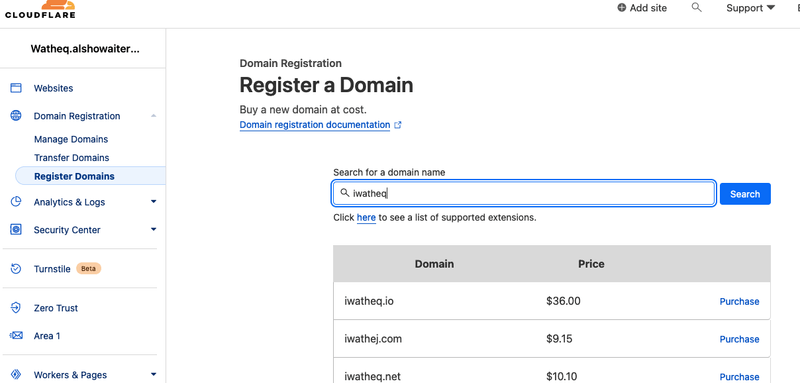800x383 pixels.
Task: Expand the Security Center dropdown arrow
Action: coord(154,229)
